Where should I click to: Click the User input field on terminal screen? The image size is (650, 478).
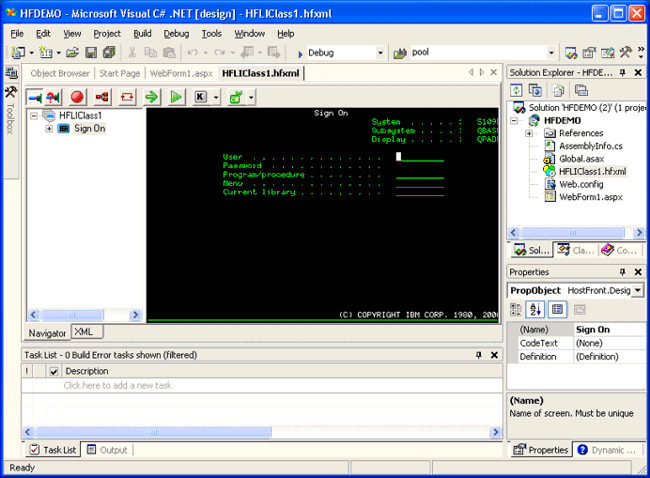pyautogui.click(x=420, y=157)
